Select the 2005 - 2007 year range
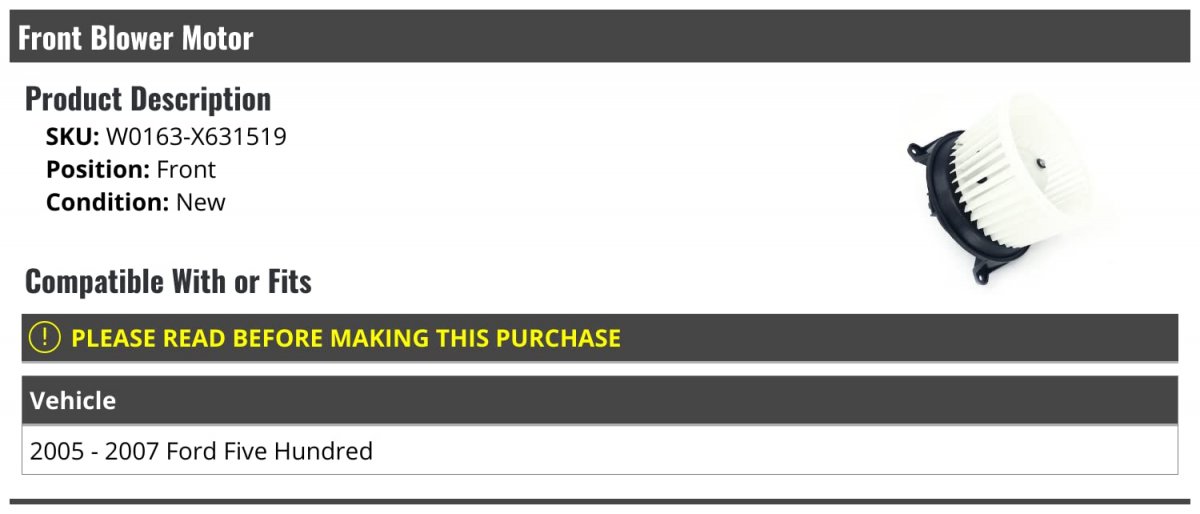 click(95, 451)
